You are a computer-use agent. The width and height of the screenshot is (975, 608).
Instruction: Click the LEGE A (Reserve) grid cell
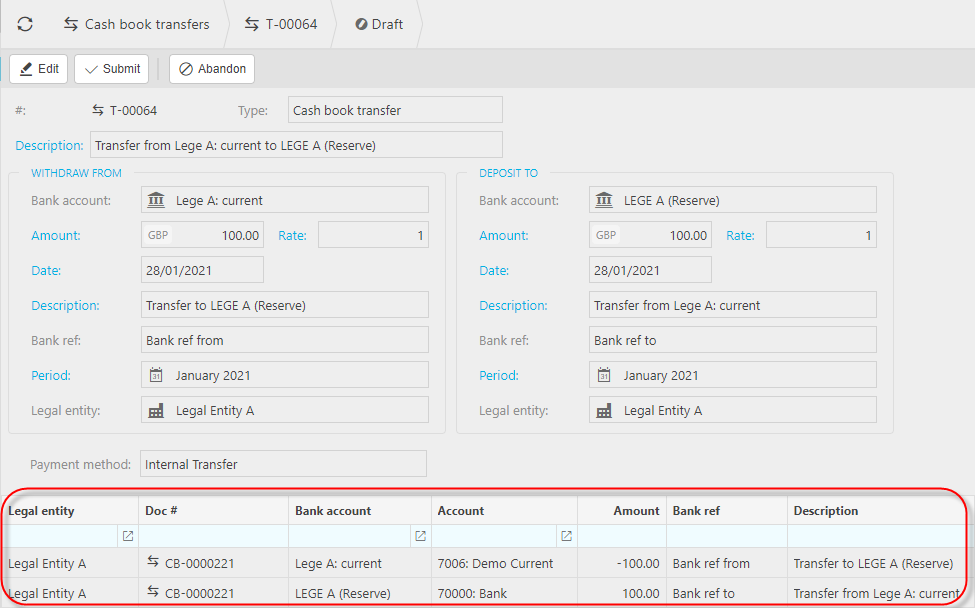[x=359, y=593]
